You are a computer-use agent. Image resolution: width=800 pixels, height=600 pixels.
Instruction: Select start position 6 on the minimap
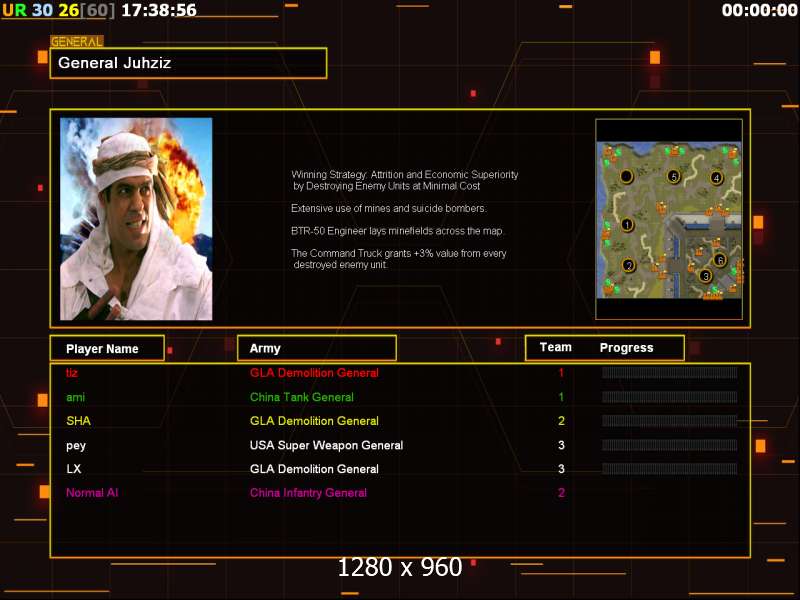(x=719, y=259)
